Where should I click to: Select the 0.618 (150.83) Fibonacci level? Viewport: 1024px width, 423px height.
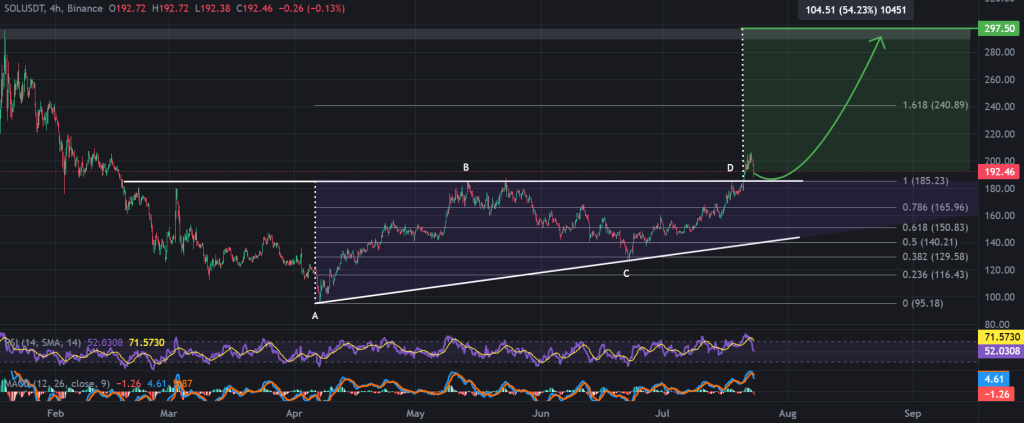(x=936, y=228)
